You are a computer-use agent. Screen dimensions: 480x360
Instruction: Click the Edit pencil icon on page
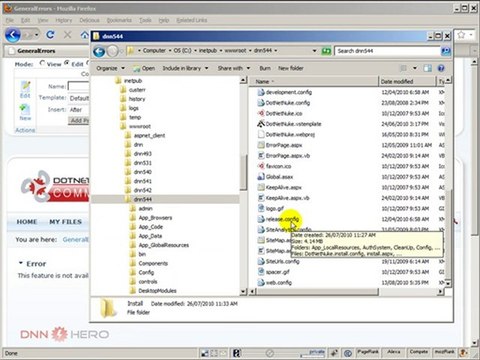tap(25, 86)
